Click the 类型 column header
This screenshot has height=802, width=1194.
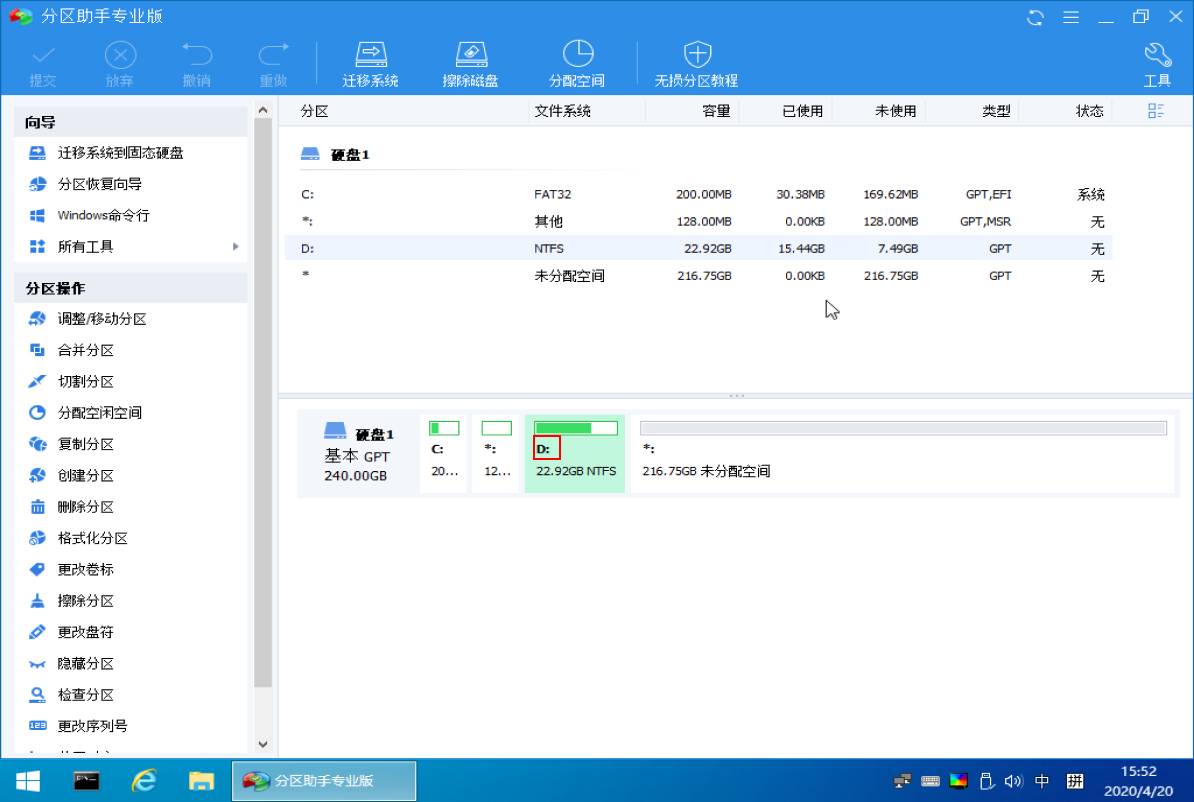(x=996, y=111)
